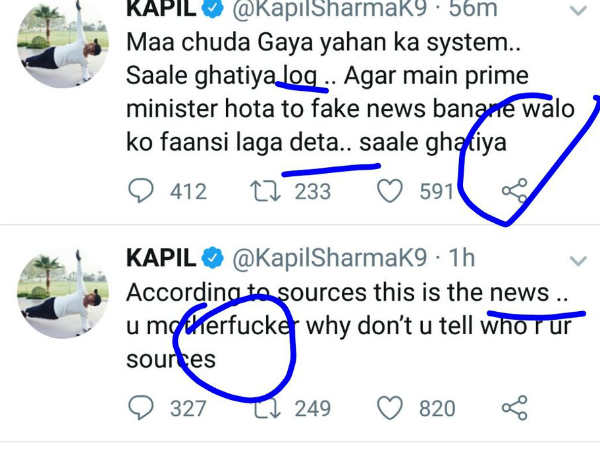Screen dimensions: 600x450
Task: Open KAPIL's name on the first tweet
Action: click(x=161, y=10)
